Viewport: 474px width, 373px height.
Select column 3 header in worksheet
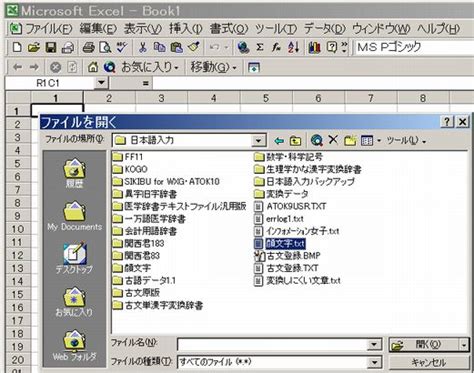tap(161, 98)
